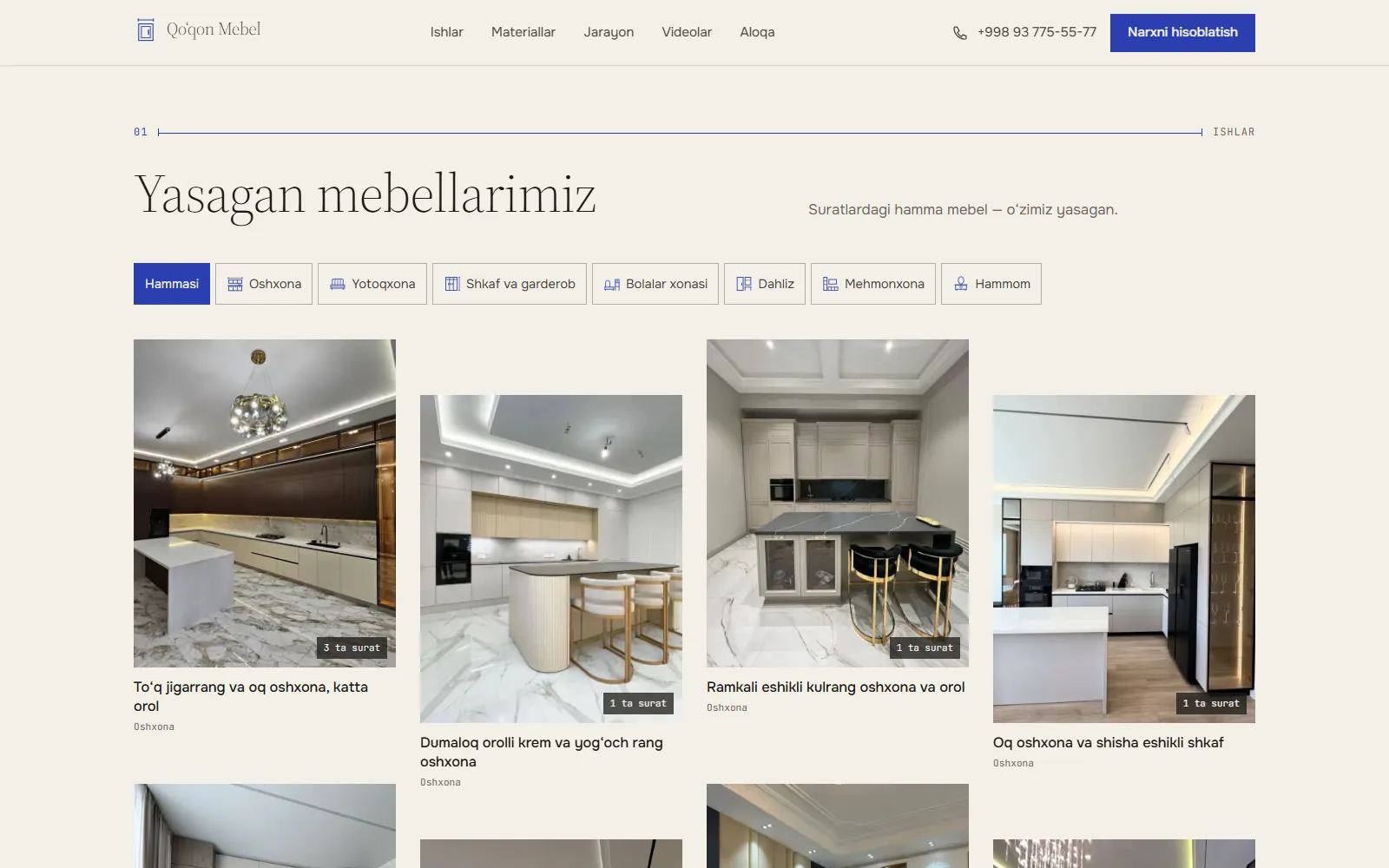Open the Materiallar menu link
The height and width of the screenshot is (868, 1389).
[523, 32]
